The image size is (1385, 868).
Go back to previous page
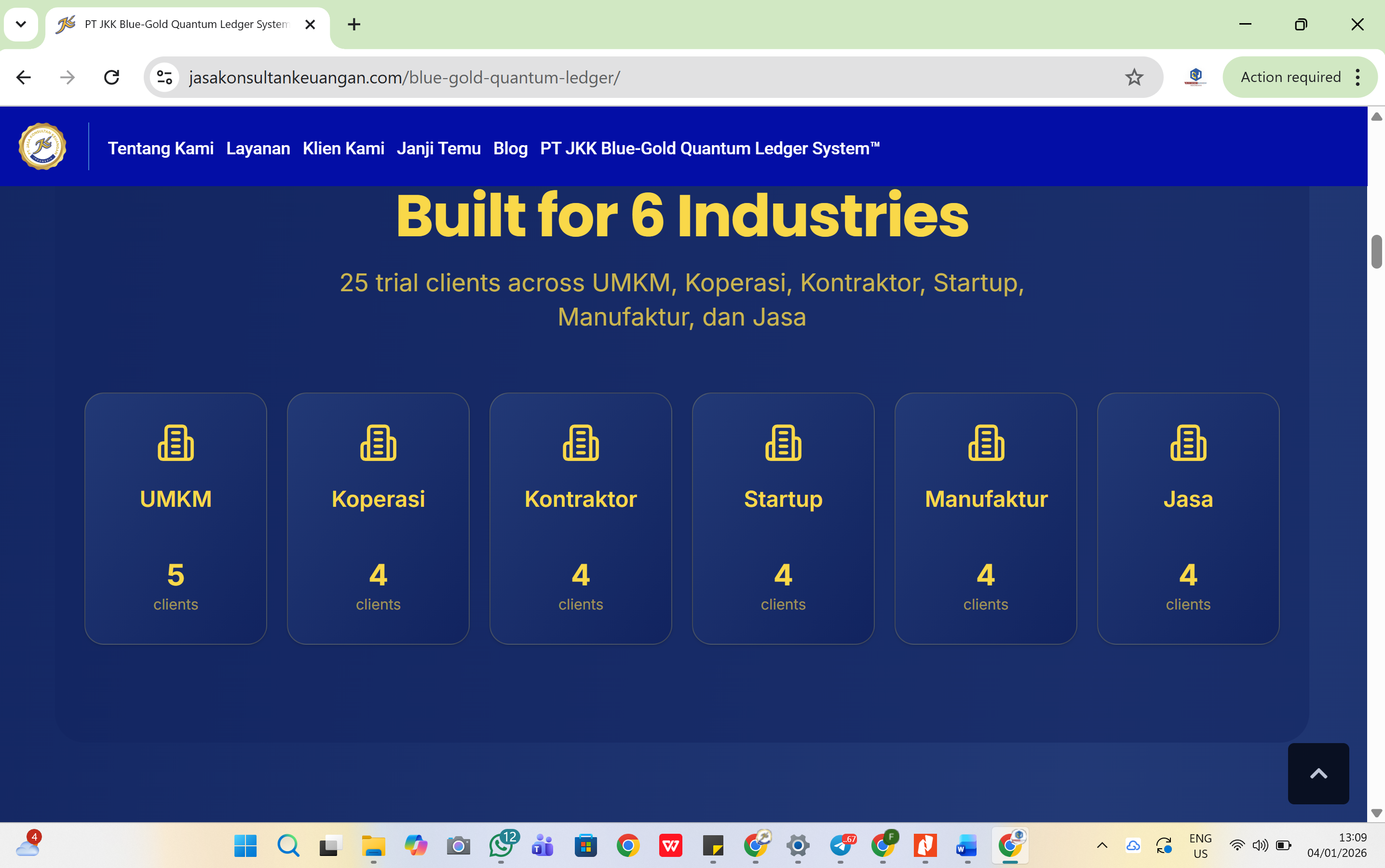(24, 78)
